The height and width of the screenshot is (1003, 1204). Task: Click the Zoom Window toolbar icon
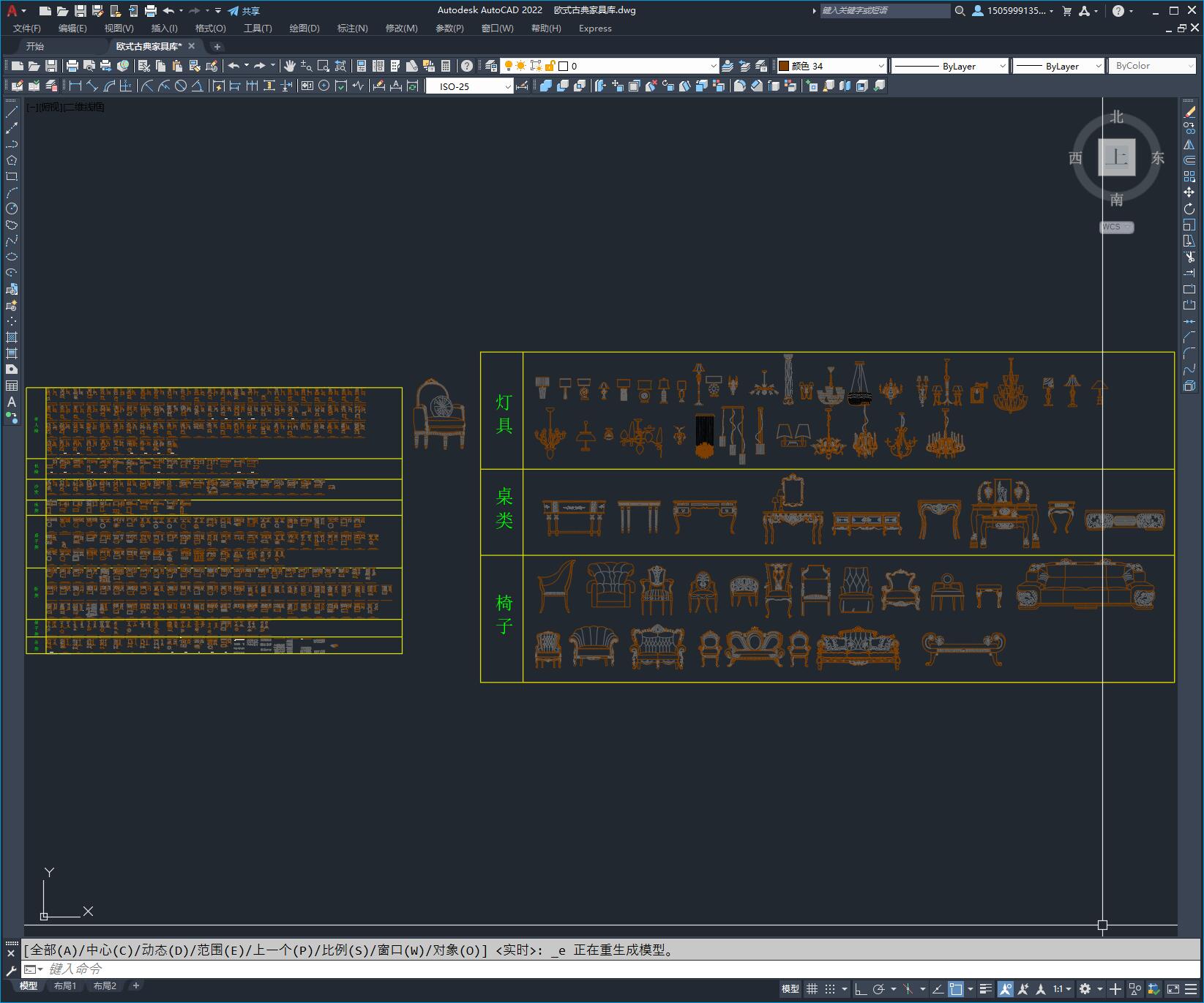point(324,66)
